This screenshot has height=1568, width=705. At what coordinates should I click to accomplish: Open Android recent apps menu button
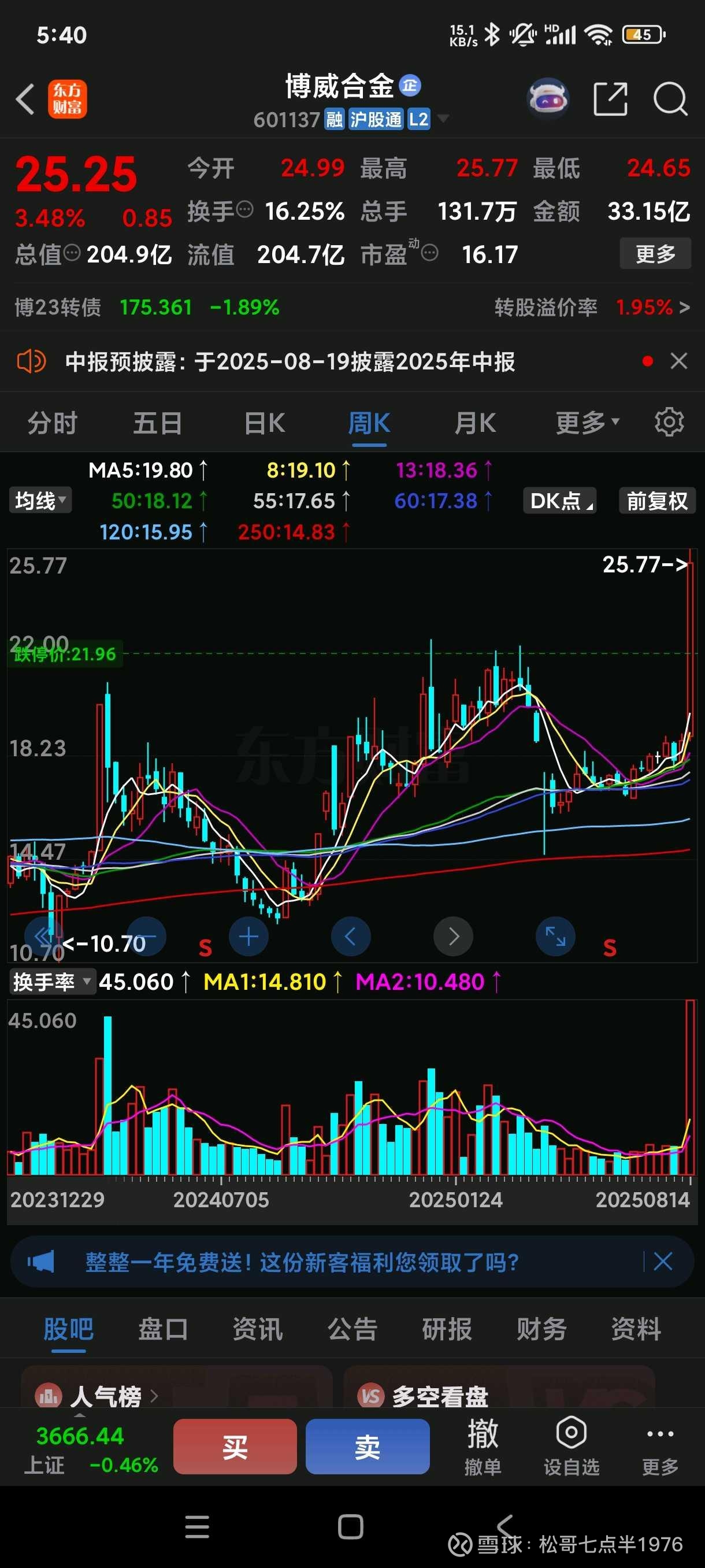point(197,1527)
